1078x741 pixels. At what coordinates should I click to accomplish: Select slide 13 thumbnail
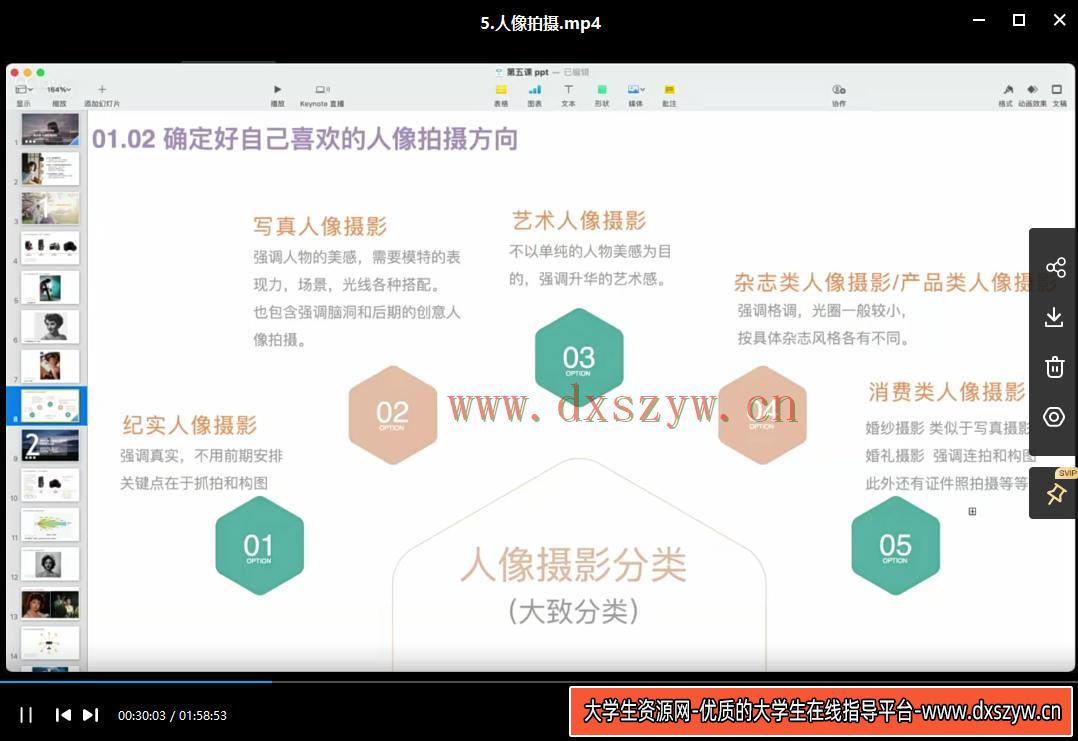(50, 604)
